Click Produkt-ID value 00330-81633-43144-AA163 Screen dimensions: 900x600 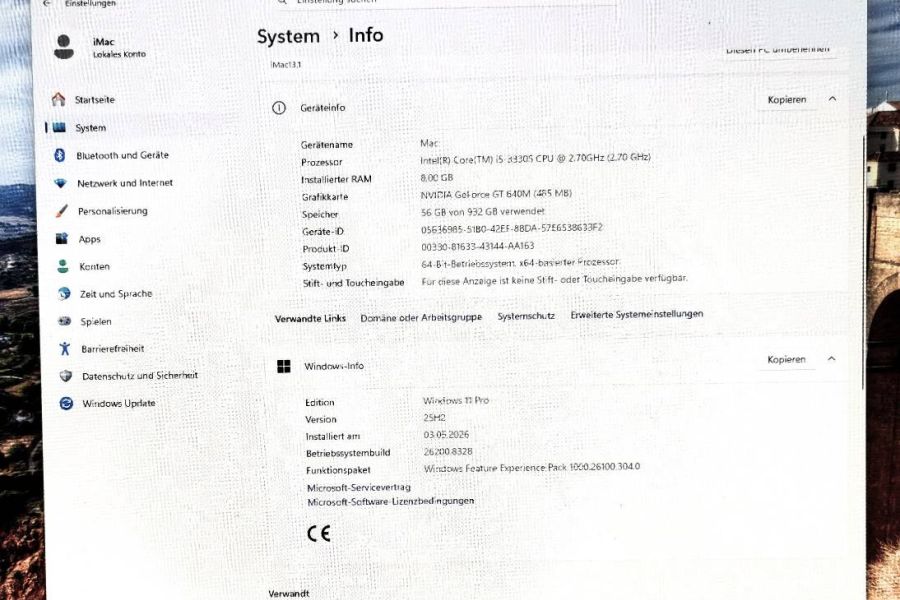(x=478, y=246)
